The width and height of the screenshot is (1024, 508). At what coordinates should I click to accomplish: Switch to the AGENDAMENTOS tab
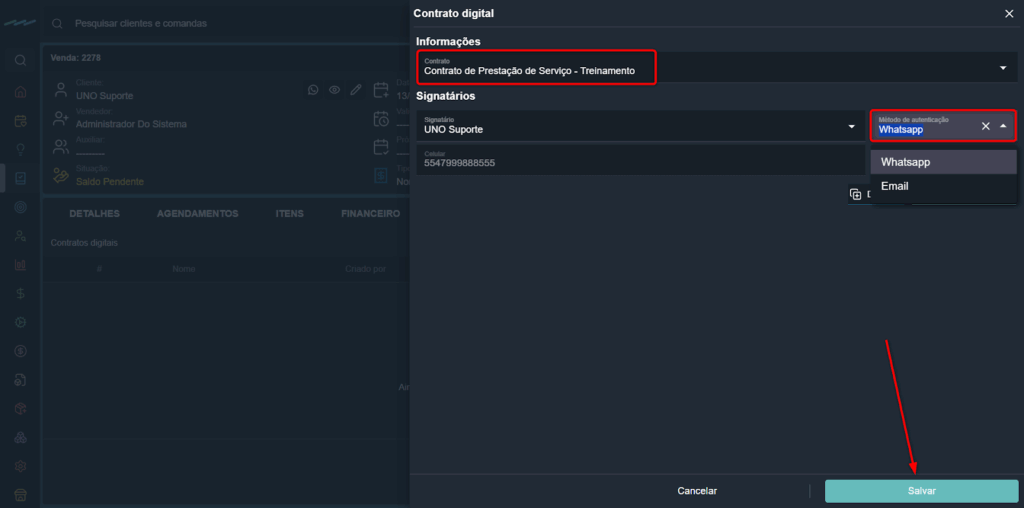pyautogui.click(x=197, y=214)
